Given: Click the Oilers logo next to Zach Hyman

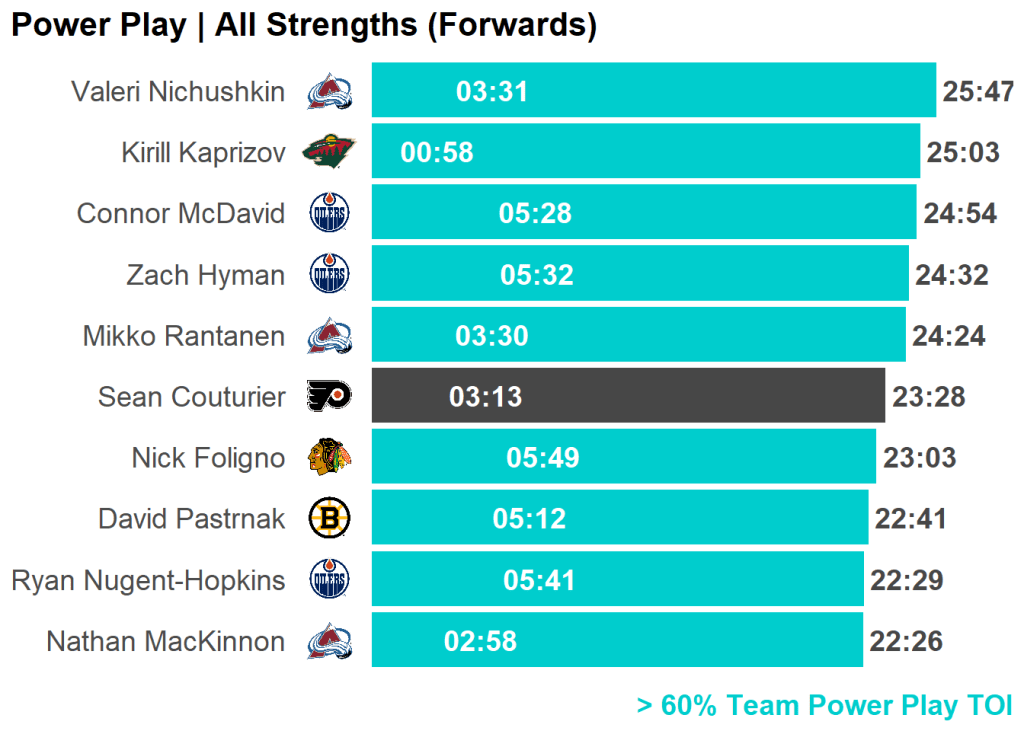Looking at the screenshot, I should click(329, 274).
